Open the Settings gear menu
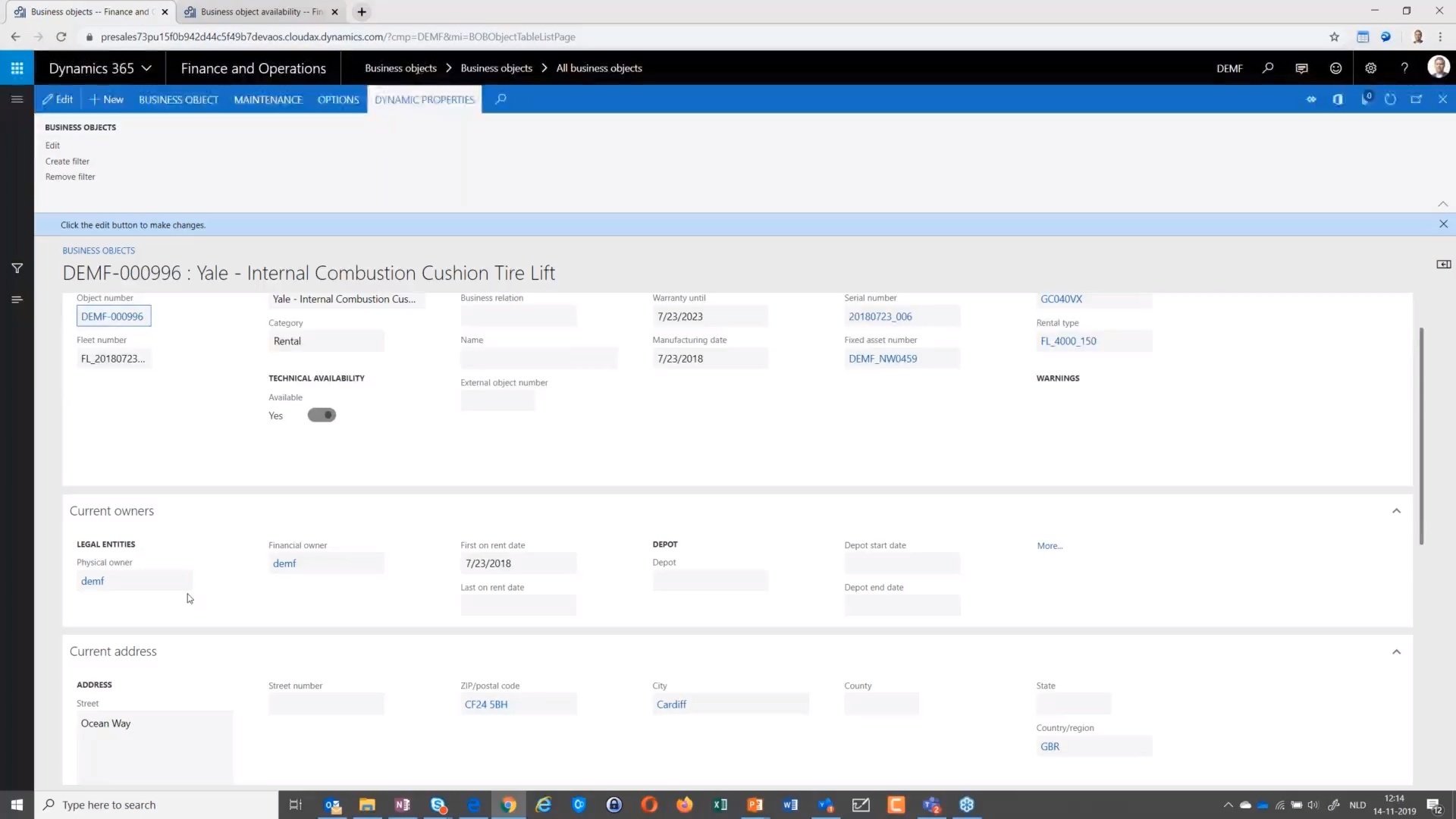This screenshot has width=1456, height=819. point(1370,67)
